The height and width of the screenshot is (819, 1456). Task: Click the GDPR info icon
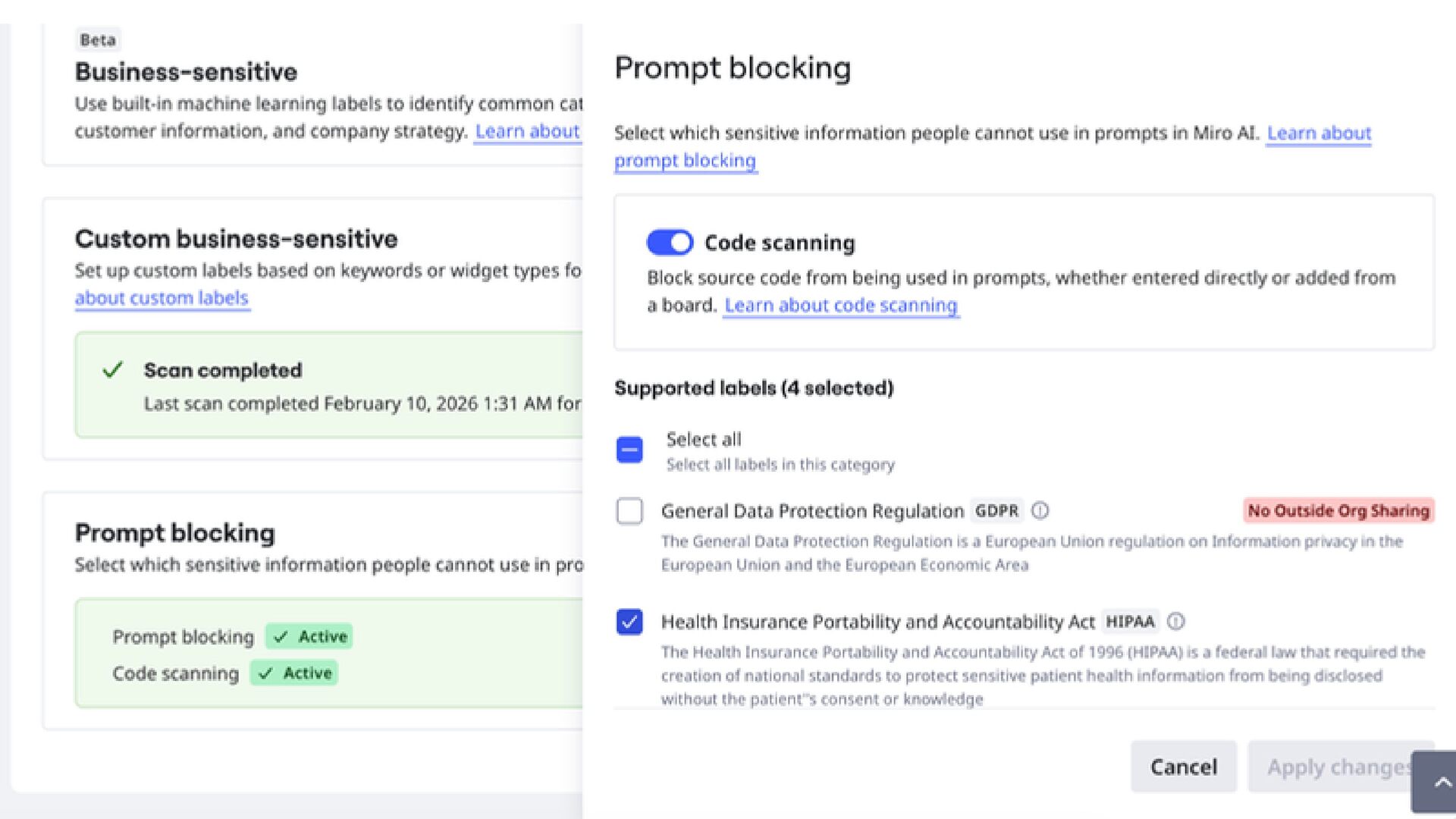[x=1040, y=511]
